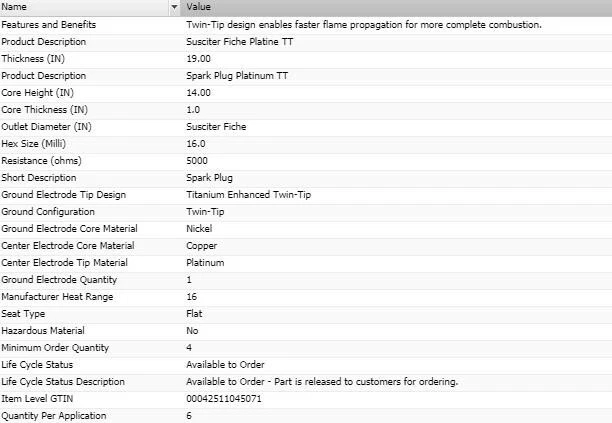Select the Platinum value cell
The height and width of the screenshot is (423, 612).
[x=205, y=263]
